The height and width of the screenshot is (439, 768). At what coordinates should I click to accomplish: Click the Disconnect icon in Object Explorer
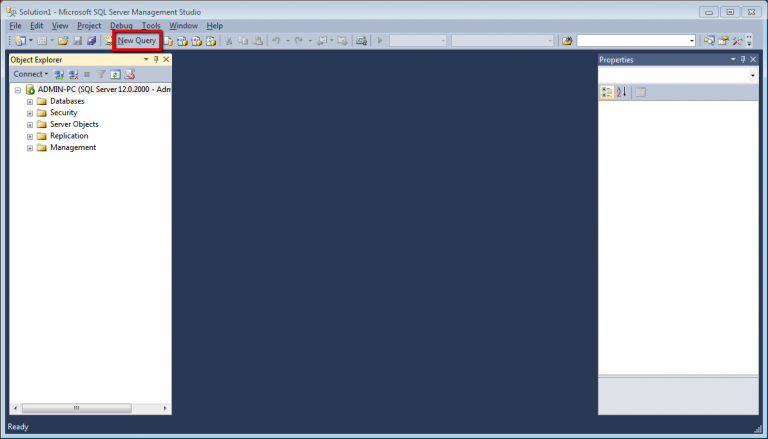(73, 74)
